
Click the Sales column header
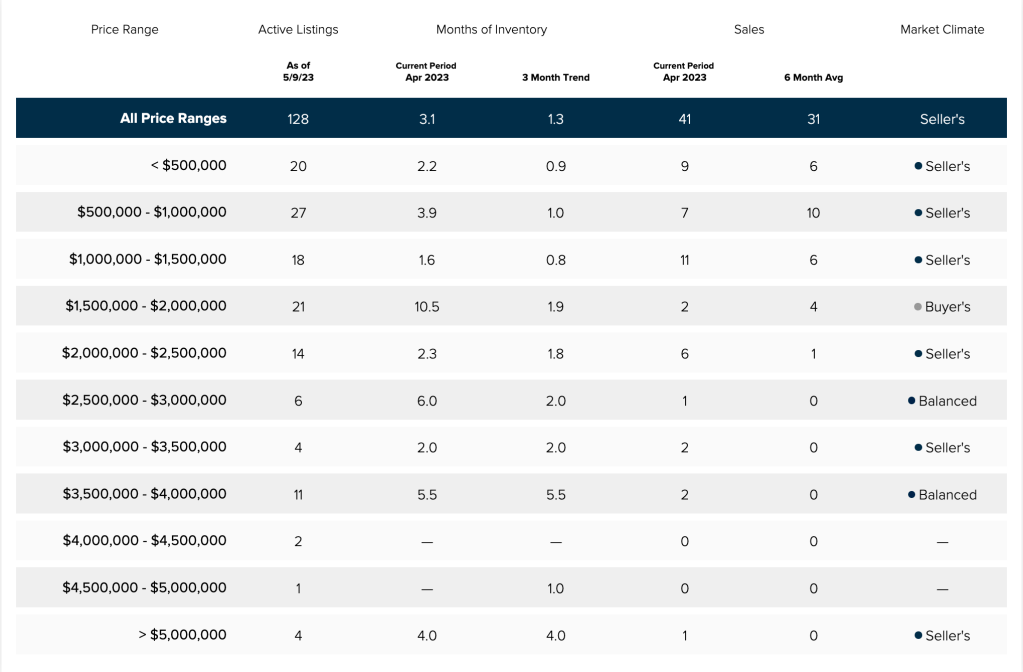748,30
